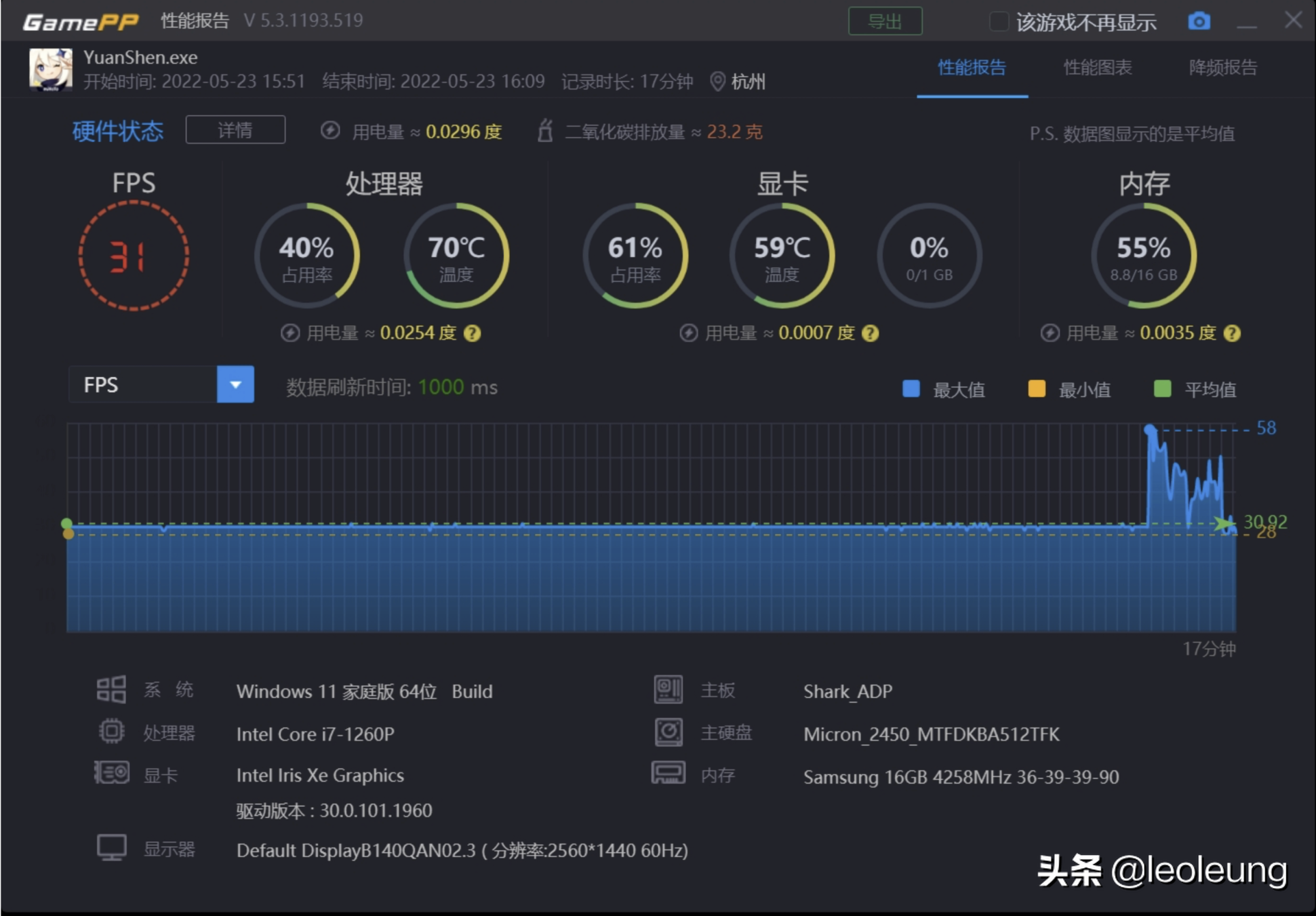Click lightning icon next to GPU power usage
This screenshot has width=1316, height=916.
coord(689,333)
